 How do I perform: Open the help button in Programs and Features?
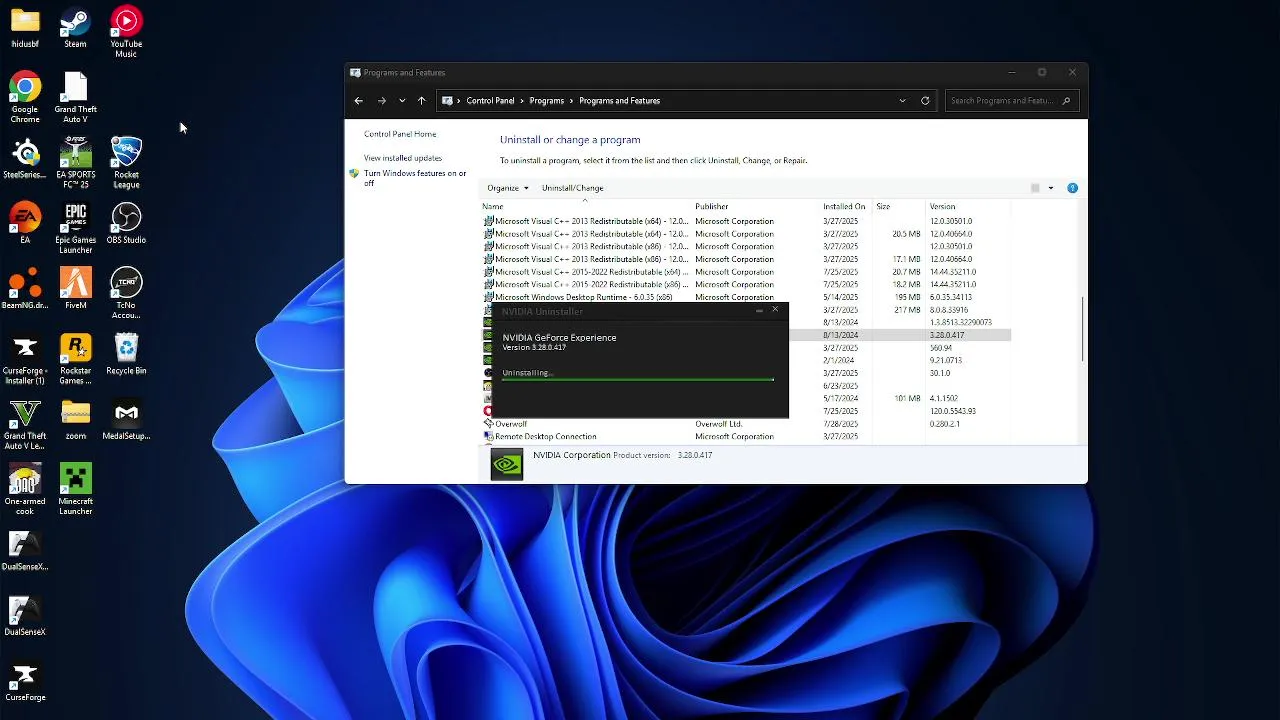click(1072, 188)
